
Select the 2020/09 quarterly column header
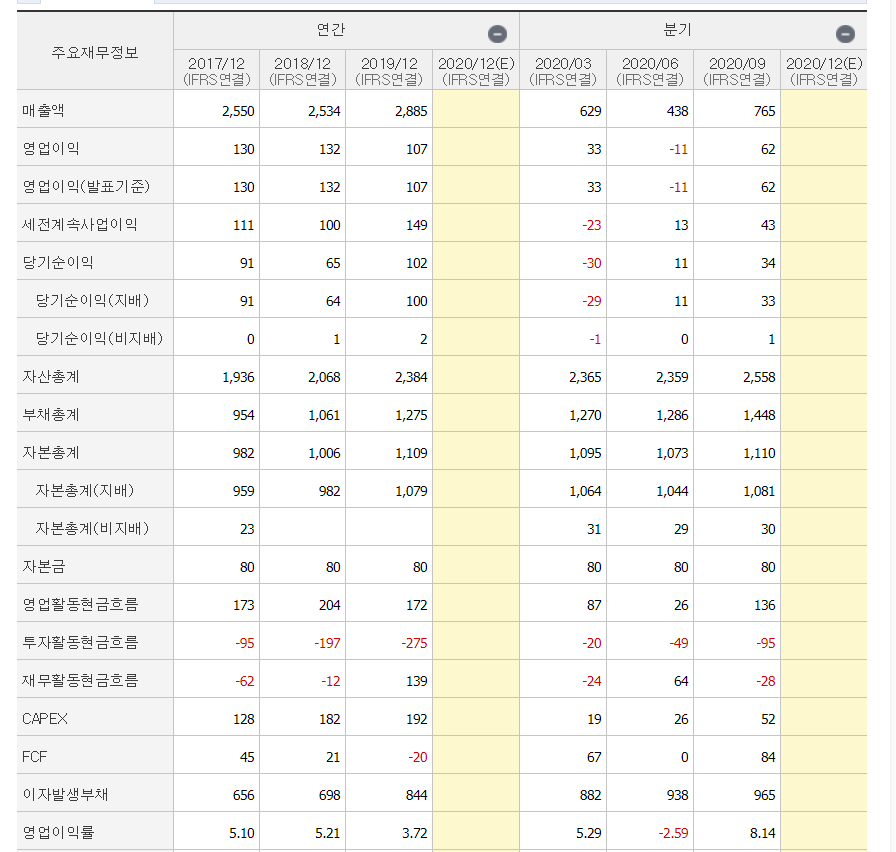click(x=737, y=71)
